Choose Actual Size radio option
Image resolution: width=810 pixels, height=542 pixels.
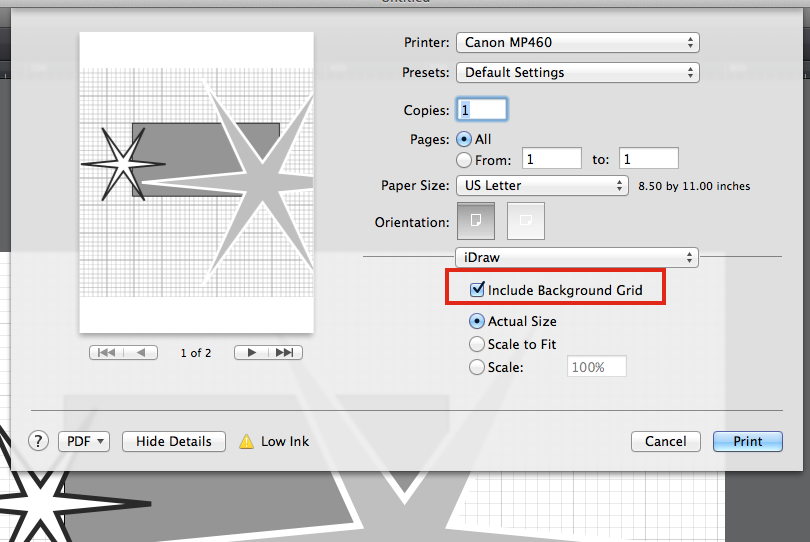click(x=476, y=321)
